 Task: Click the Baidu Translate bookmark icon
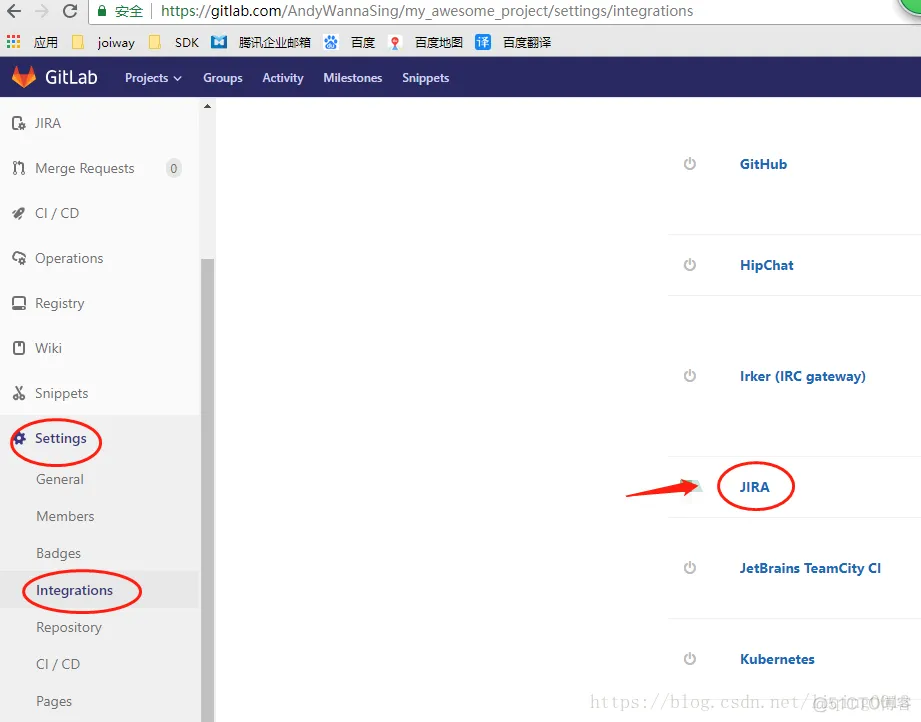tap(483, 42)
